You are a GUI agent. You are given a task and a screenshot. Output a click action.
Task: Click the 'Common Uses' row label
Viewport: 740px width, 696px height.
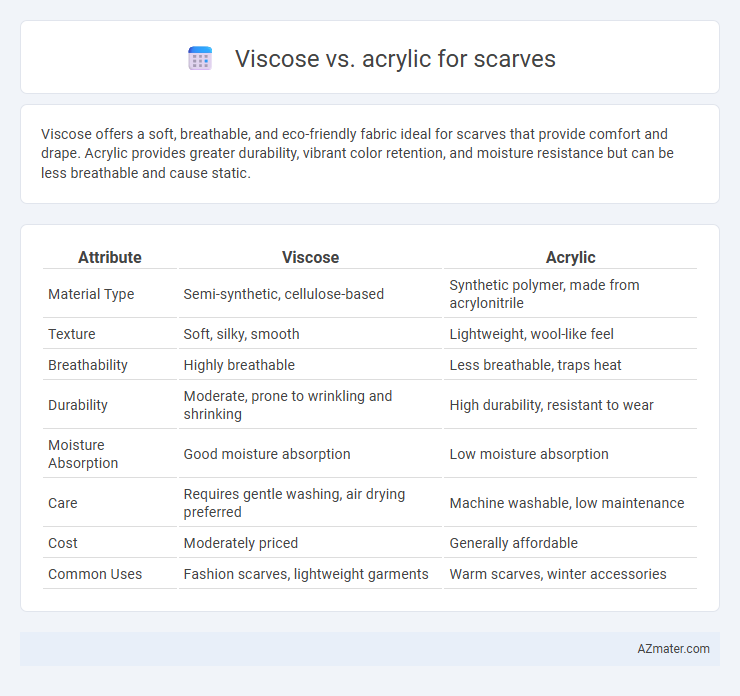[x=95, y=574]
